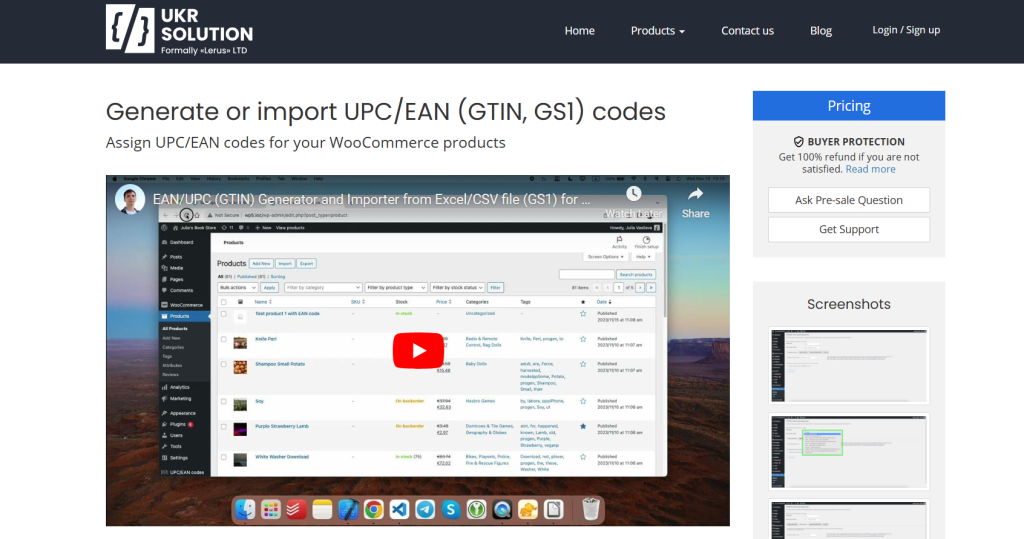Image resolution: width=1024 pixels, height=539 pixels.
Task: Click the document icon in dock
Action: point(554,510)
